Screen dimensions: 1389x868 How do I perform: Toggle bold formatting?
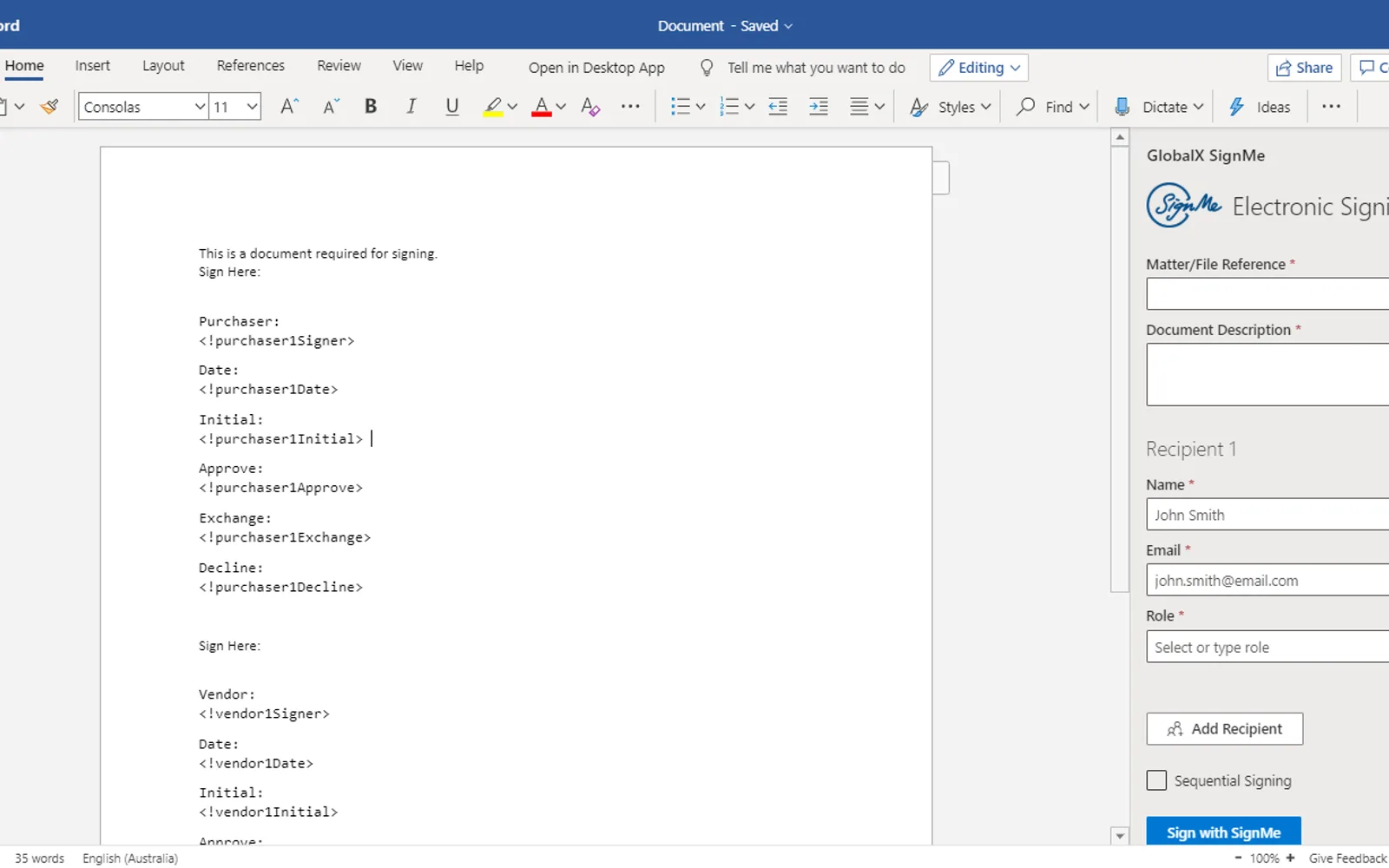[371, 107]
